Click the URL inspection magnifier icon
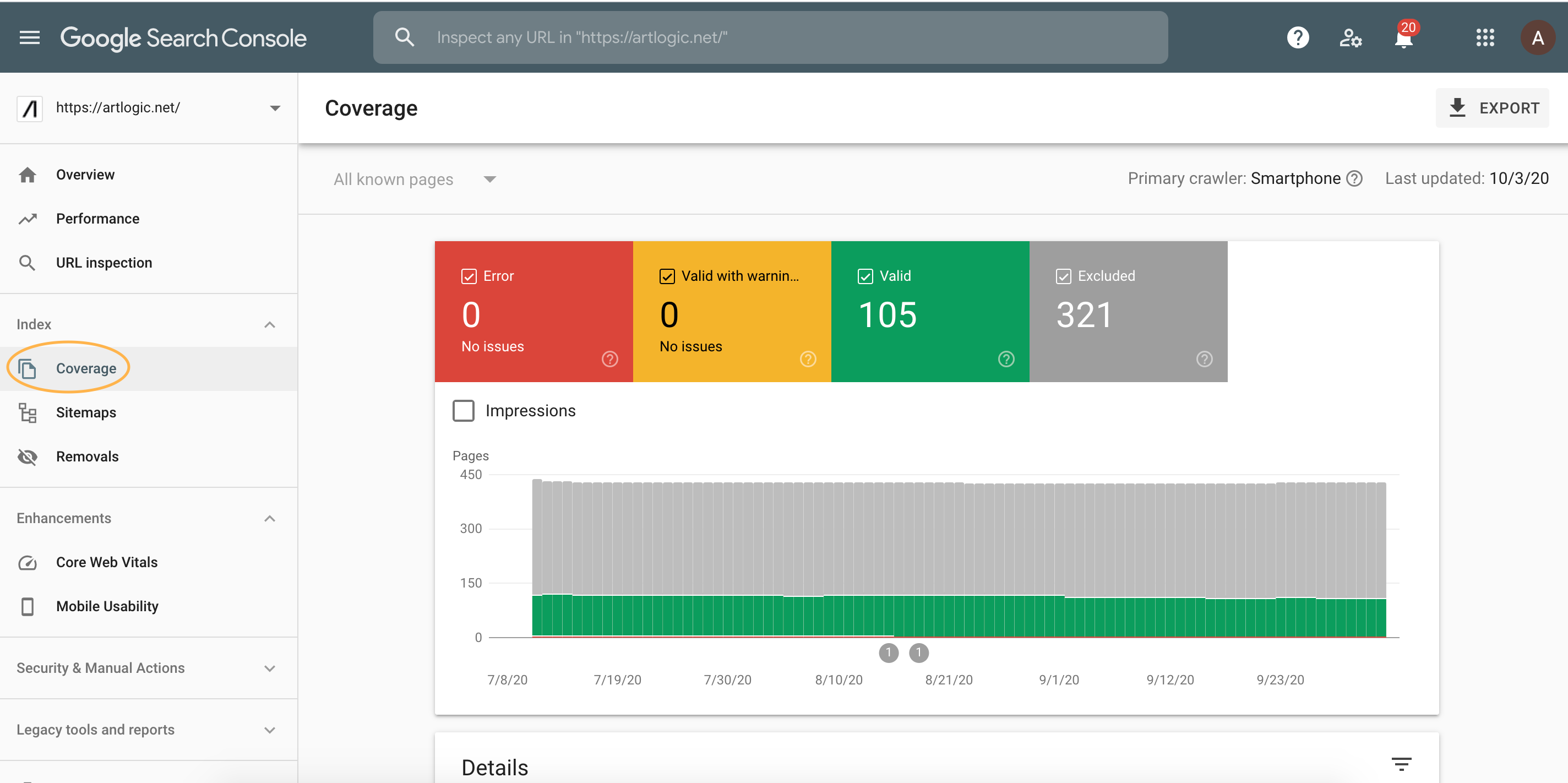 click(28, 263)
